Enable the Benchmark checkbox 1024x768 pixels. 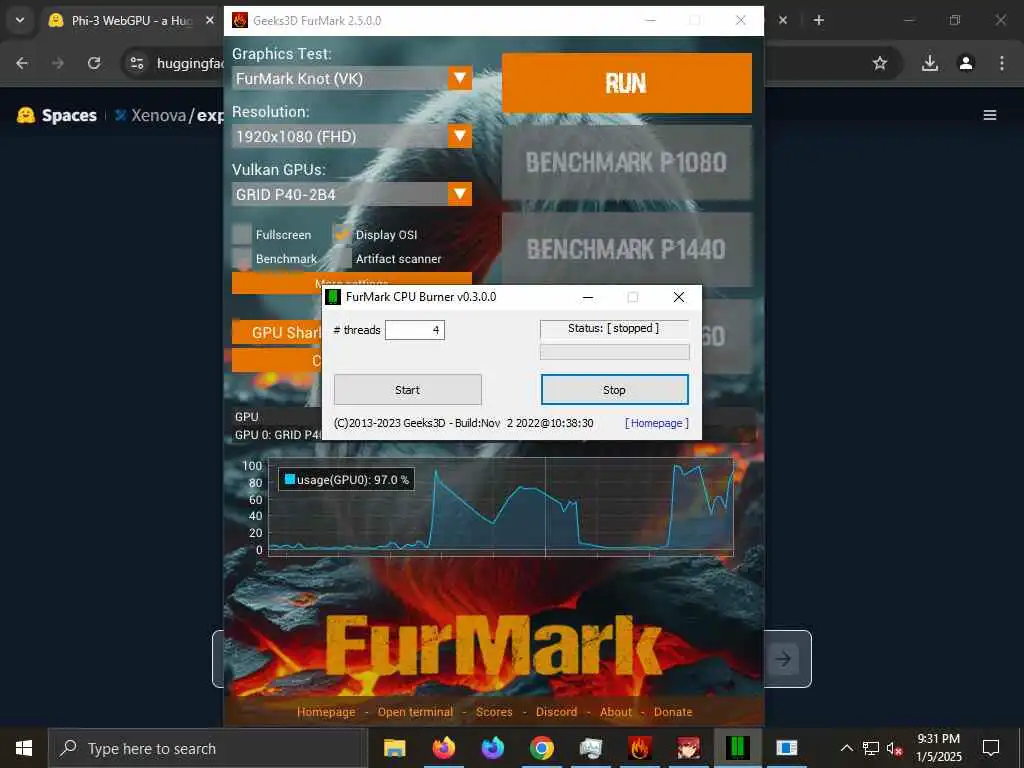coord(242,259)
